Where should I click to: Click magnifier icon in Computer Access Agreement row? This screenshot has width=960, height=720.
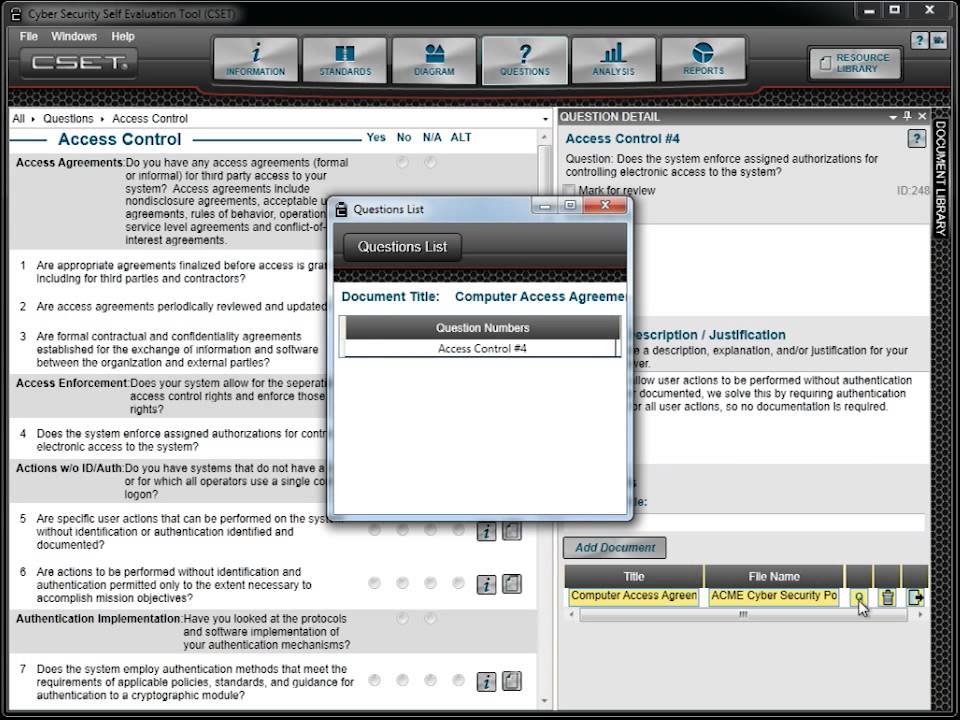859,597
